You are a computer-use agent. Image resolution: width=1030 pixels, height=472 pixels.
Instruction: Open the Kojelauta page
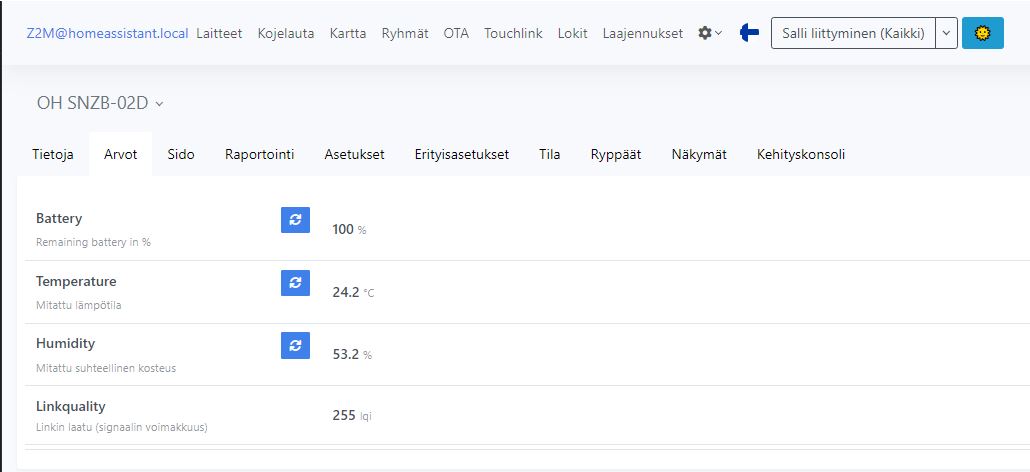click(285, 33)
